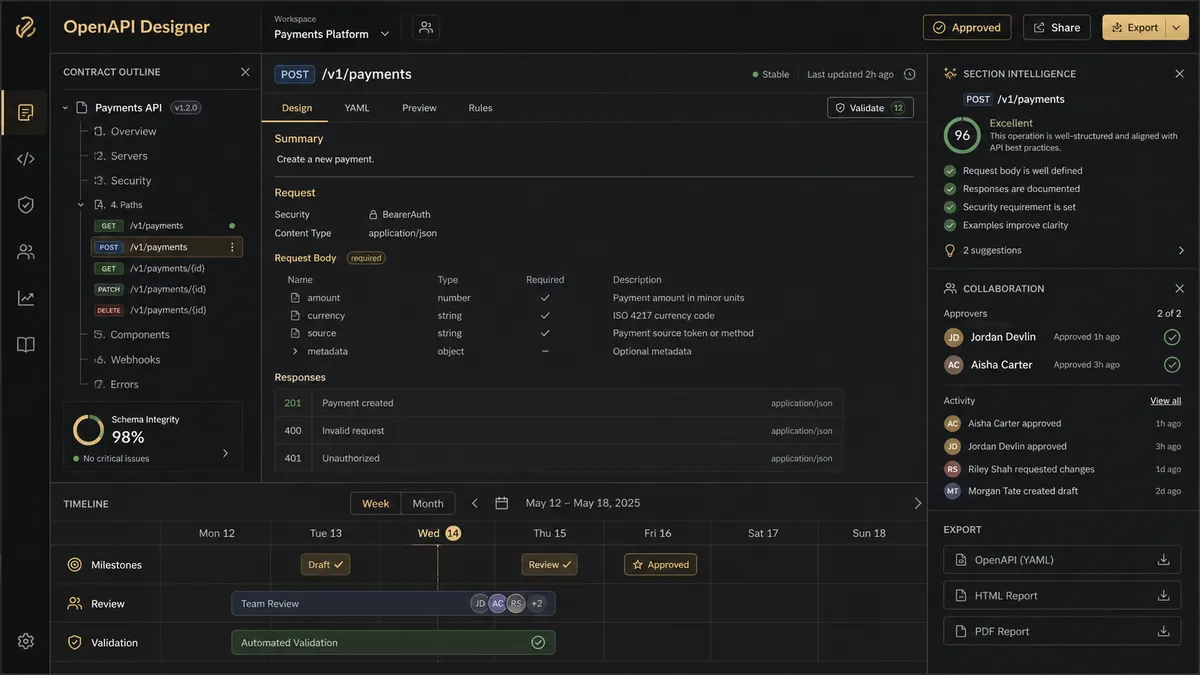Click the Share button
The height and width of the screenshot is (675, 1200).
[1057, 27]
